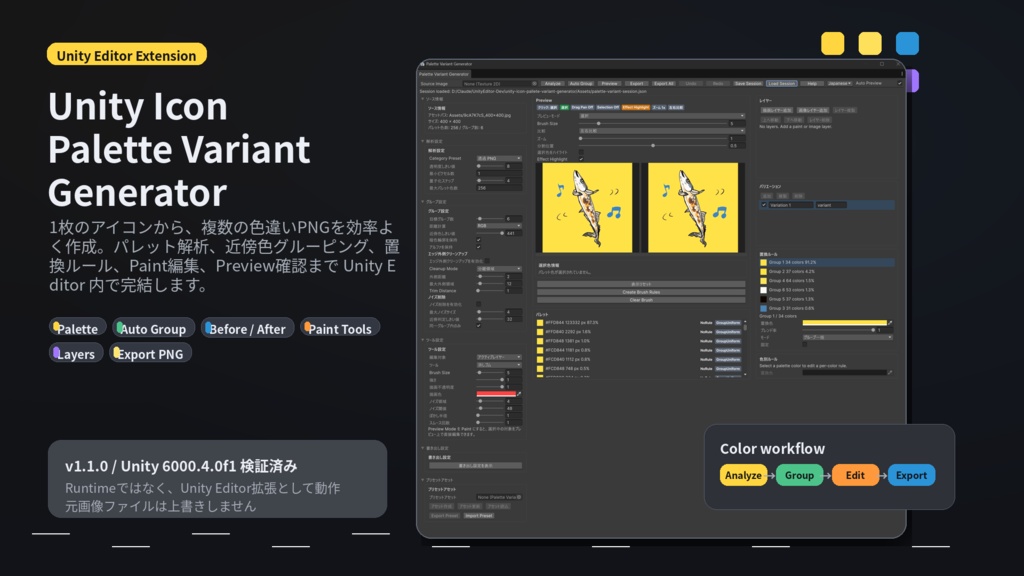Open the preview mode dropdown under Preview
Image resolution: width=1024 pixels, height=576 pixels.
pos(662,116)
